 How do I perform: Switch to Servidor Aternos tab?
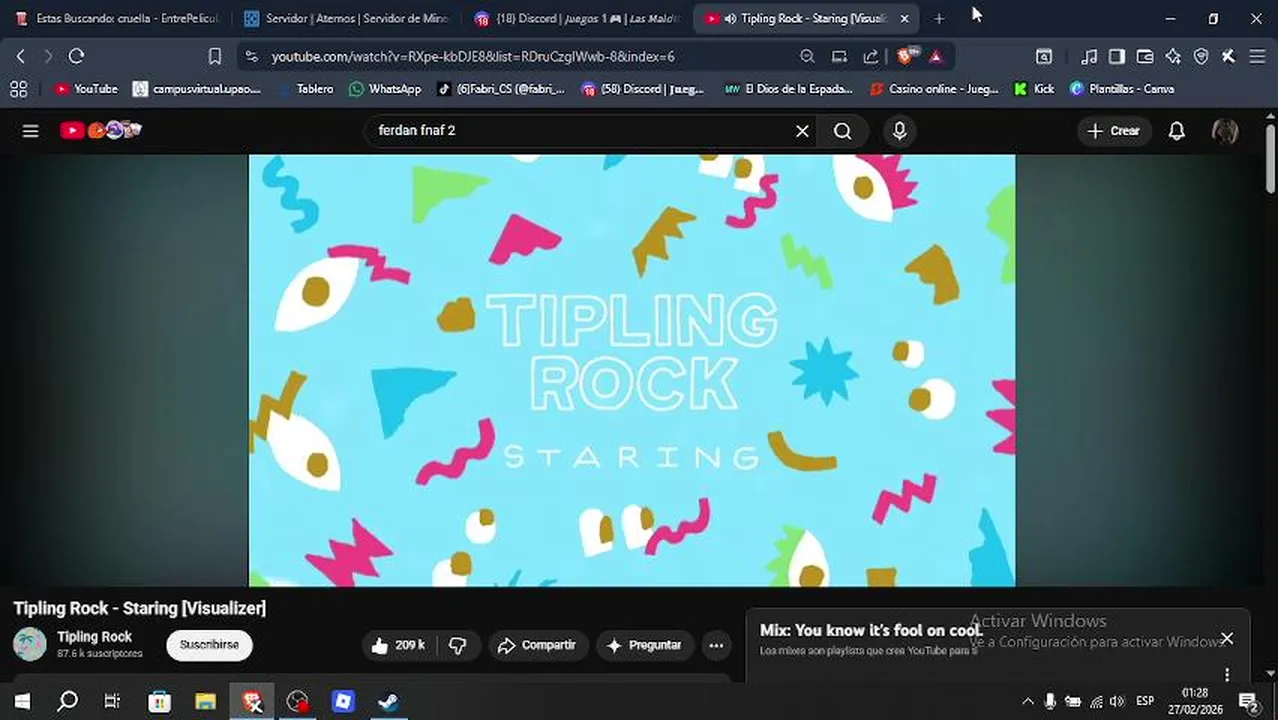click(347, 18)
